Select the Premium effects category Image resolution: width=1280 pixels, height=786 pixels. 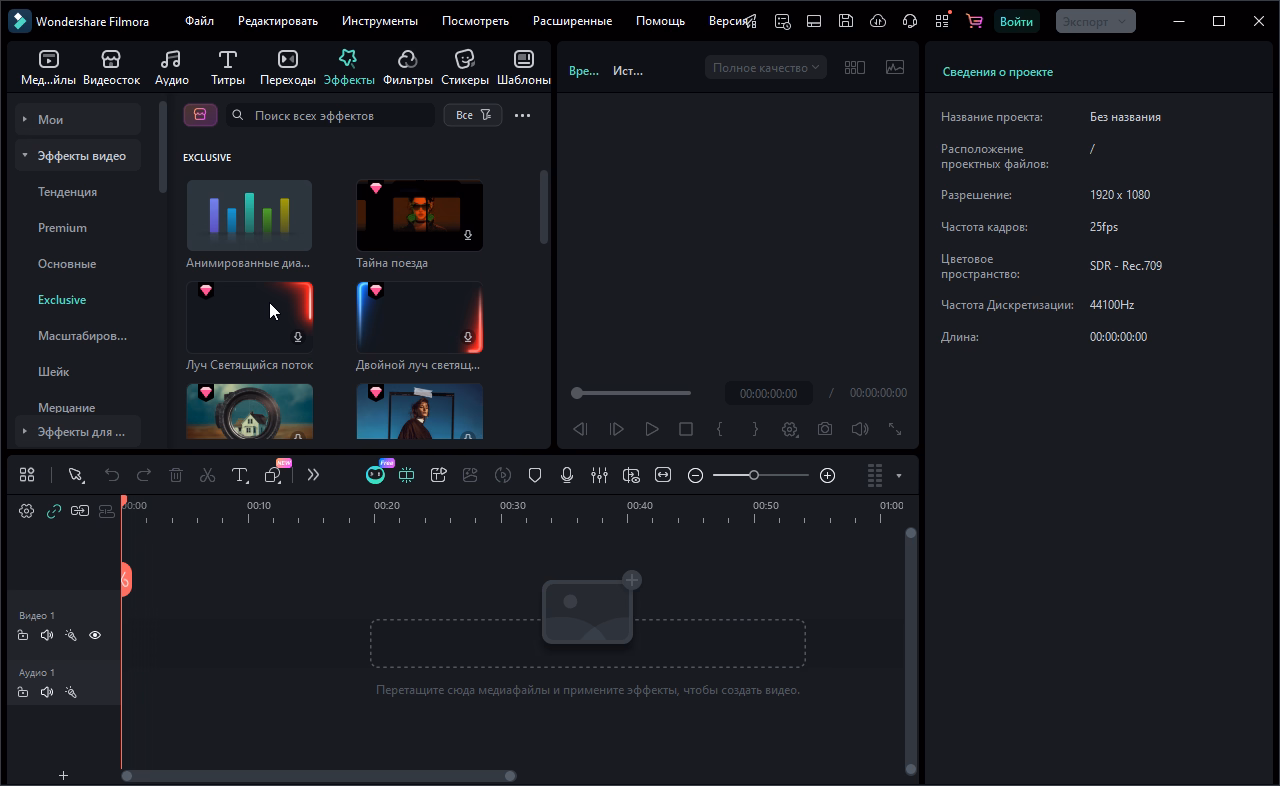click(x=62, y=228)
